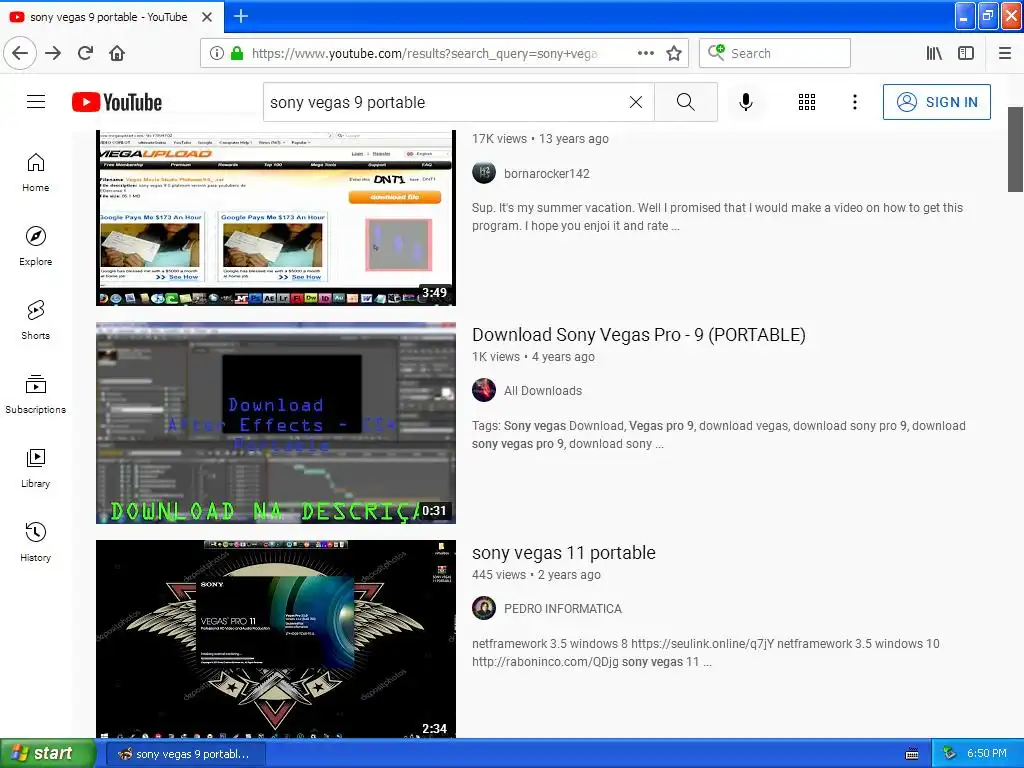Open the Firefox hamburger menu
The height and width of the screenshot is (768, 1024).
[1005, 53]
